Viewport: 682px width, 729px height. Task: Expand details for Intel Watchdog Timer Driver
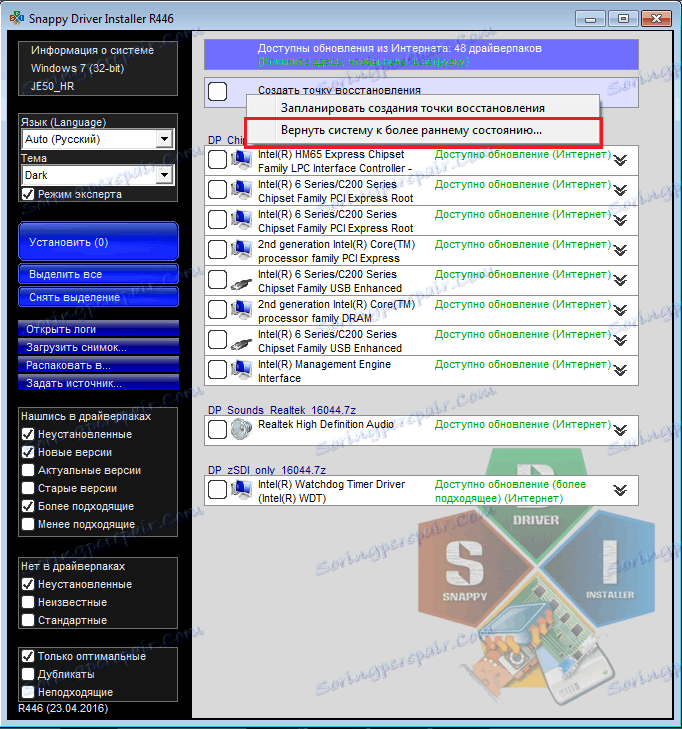(620, 490)
